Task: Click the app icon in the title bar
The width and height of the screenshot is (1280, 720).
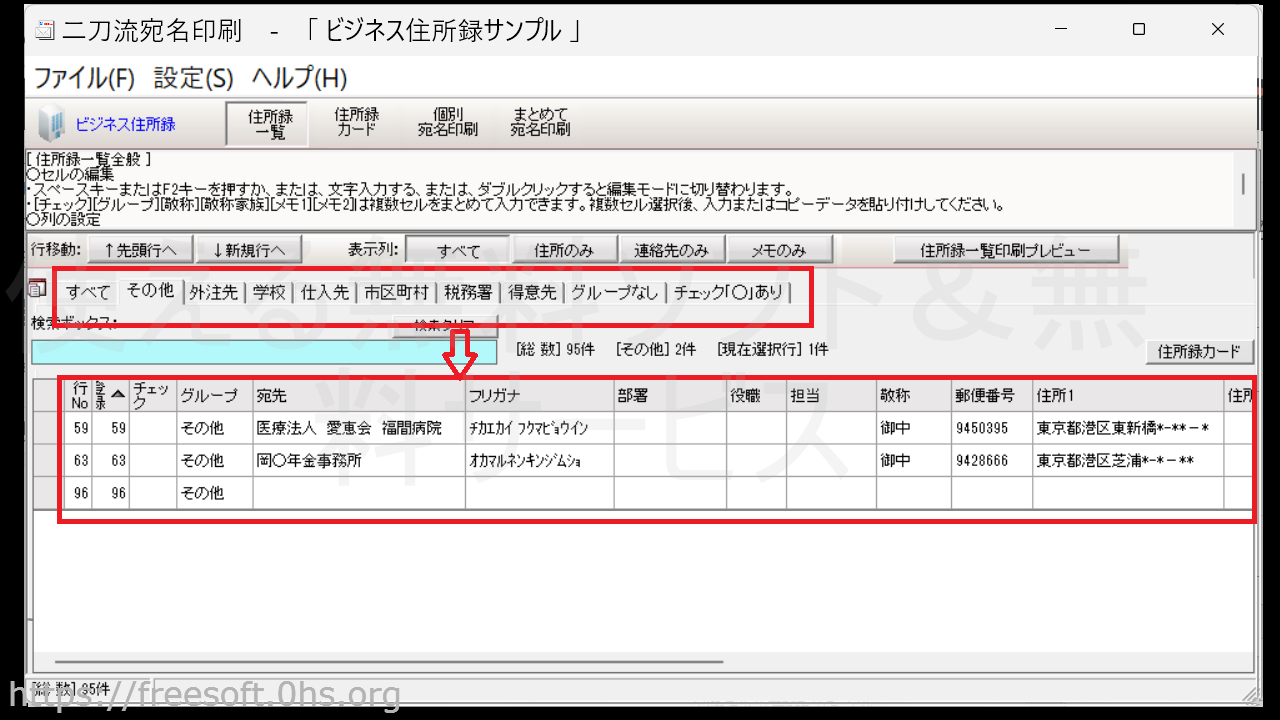Action: [x=45, y=30]
